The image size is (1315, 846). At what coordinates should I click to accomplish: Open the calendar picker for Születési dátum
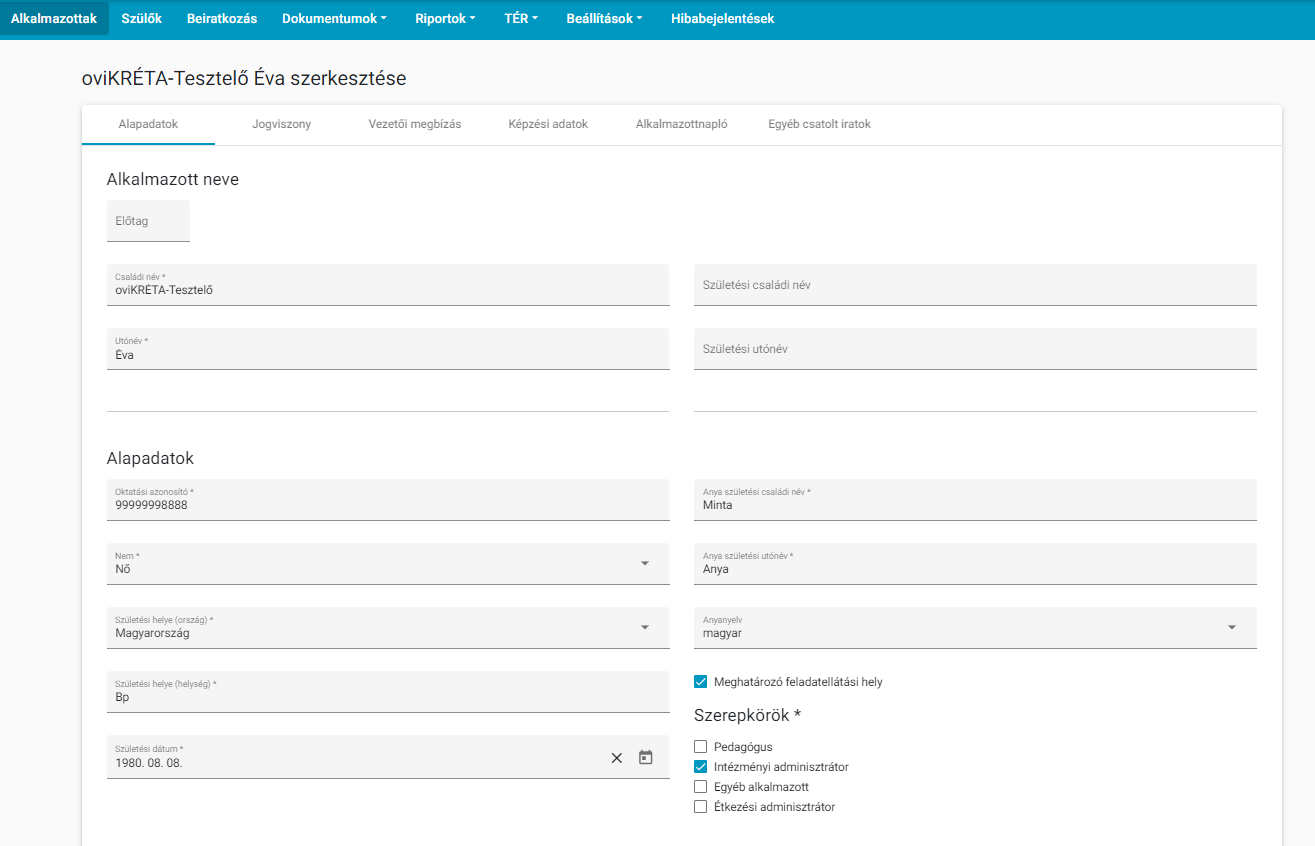[646, 758]
